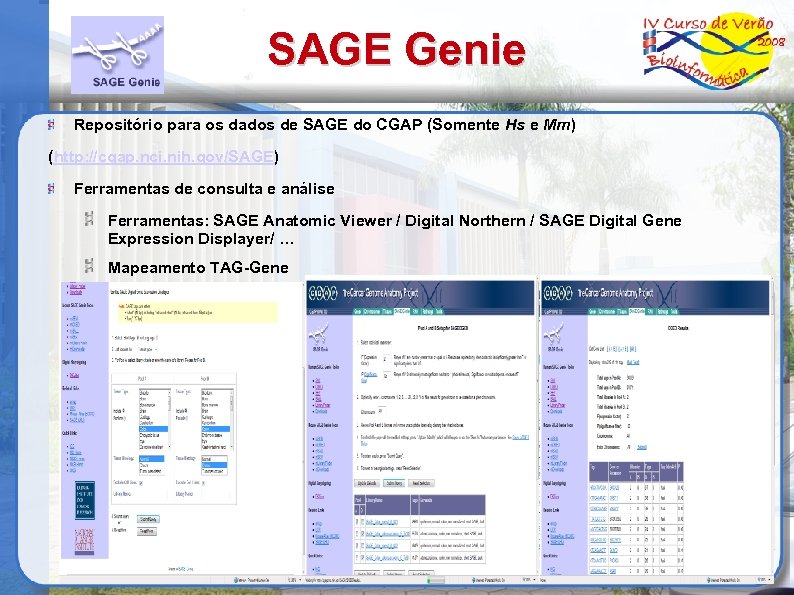Open the Full Text link in right screenshot
This screenshot has width=794, height=595.
click(633, 363)
